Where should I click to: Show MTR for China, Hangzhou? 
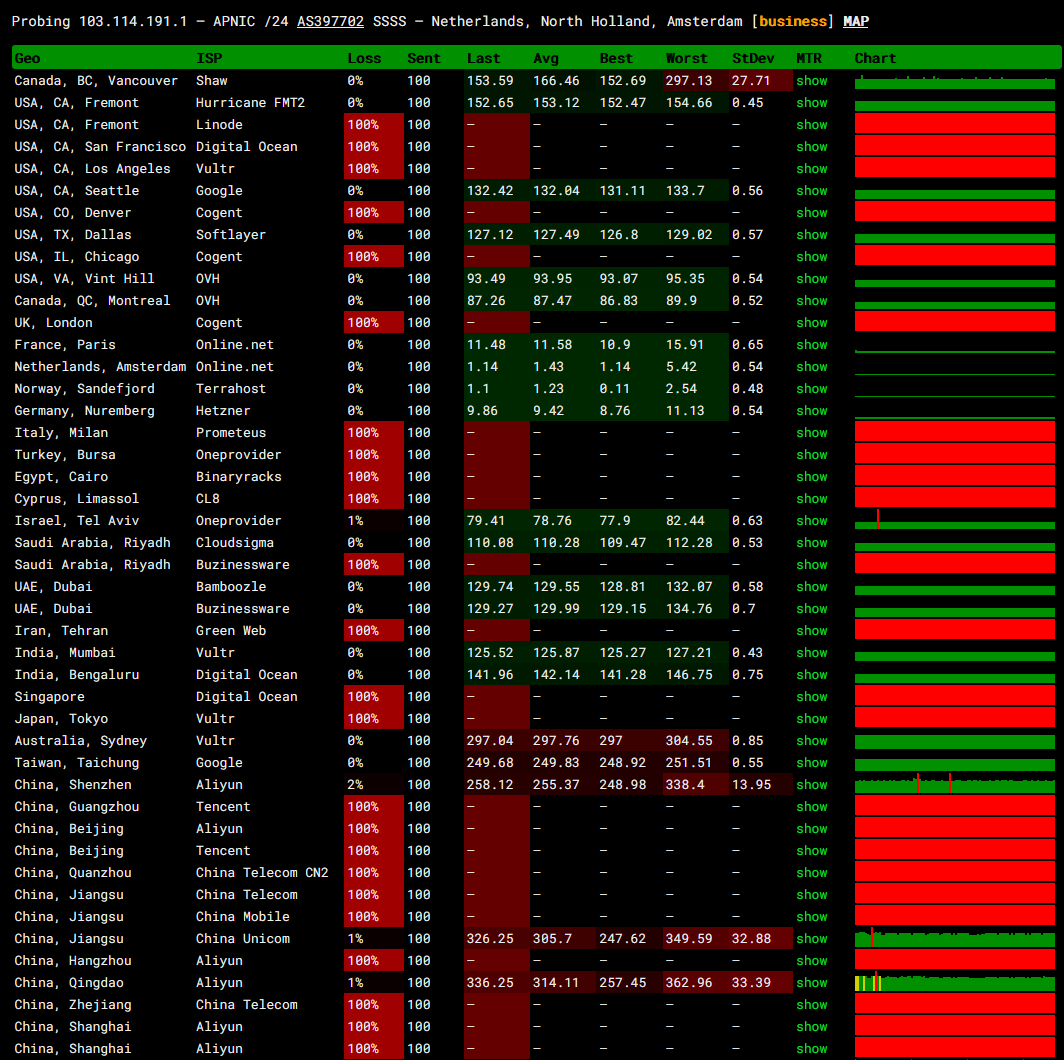[812, 961]
